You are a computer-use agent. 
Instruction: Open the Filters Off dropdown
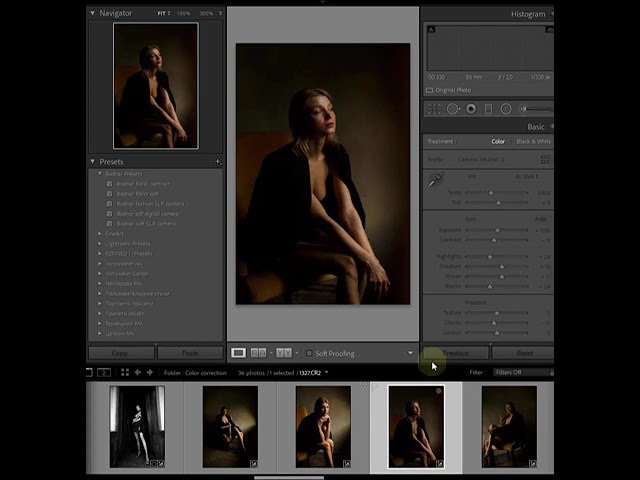pyautogui.click(x=521, y=372)
